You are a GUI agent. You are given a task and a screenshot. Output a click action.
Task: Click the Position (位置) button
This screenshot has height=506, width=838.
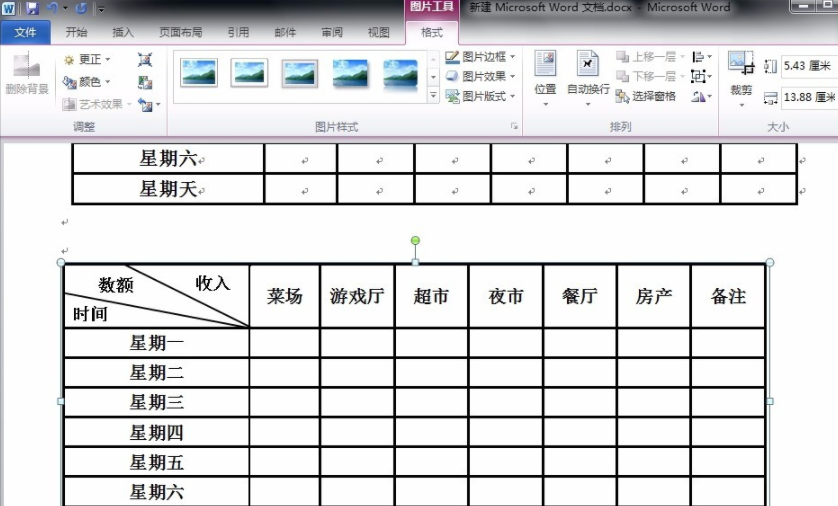(x=545, y=77)
